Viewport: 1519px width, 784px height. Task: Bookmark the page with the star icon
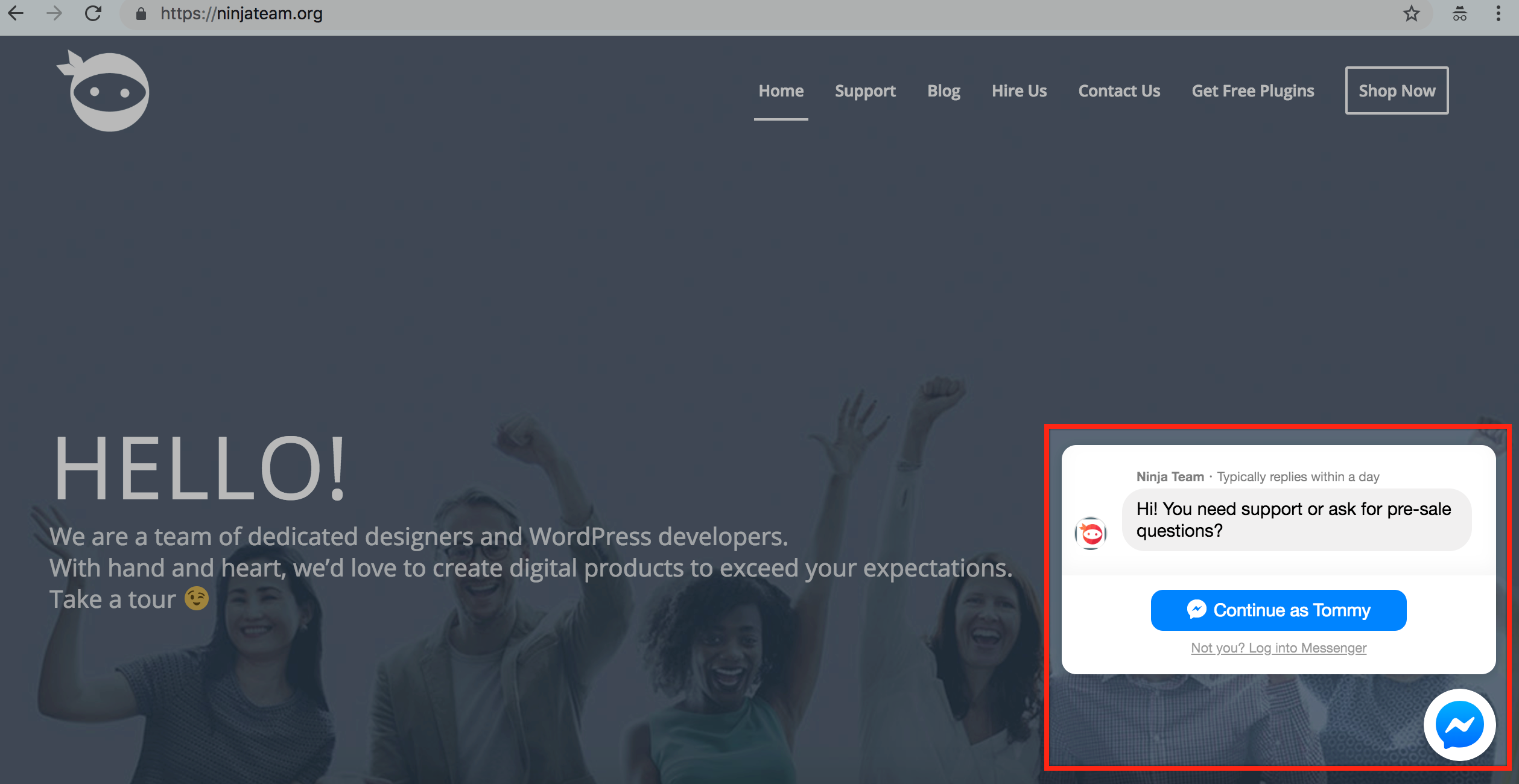[x=1412, y=13]
